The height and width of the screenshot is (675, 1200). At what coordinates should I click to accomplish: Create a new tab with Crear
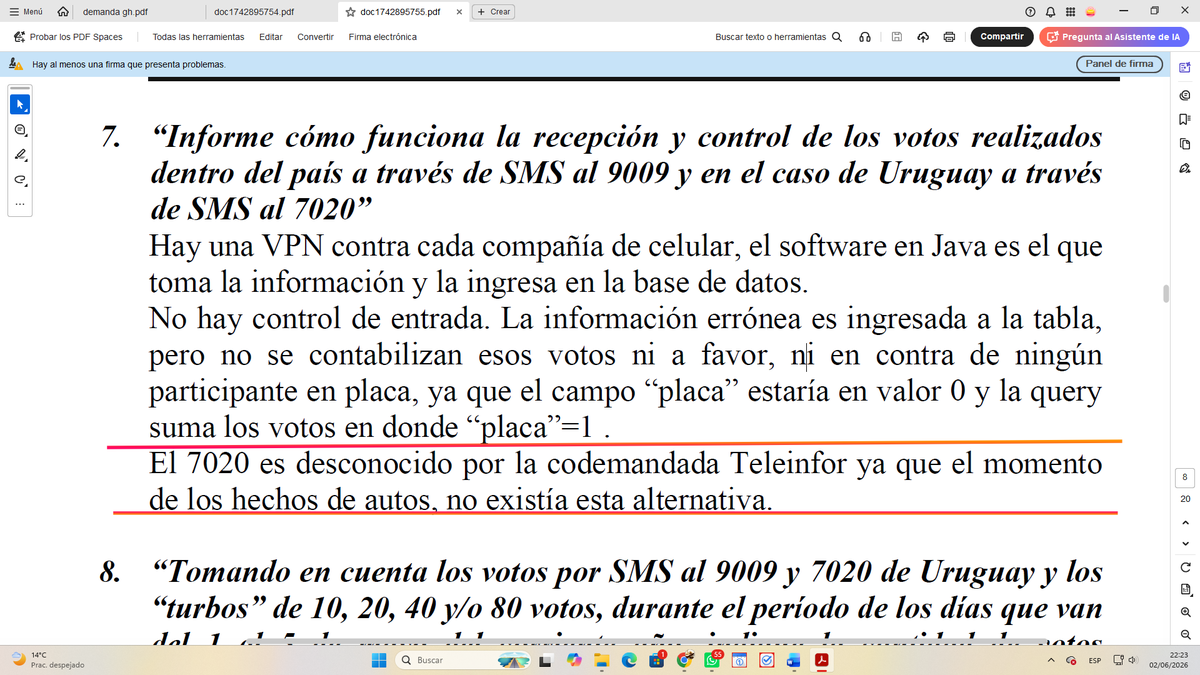[493, 12]
